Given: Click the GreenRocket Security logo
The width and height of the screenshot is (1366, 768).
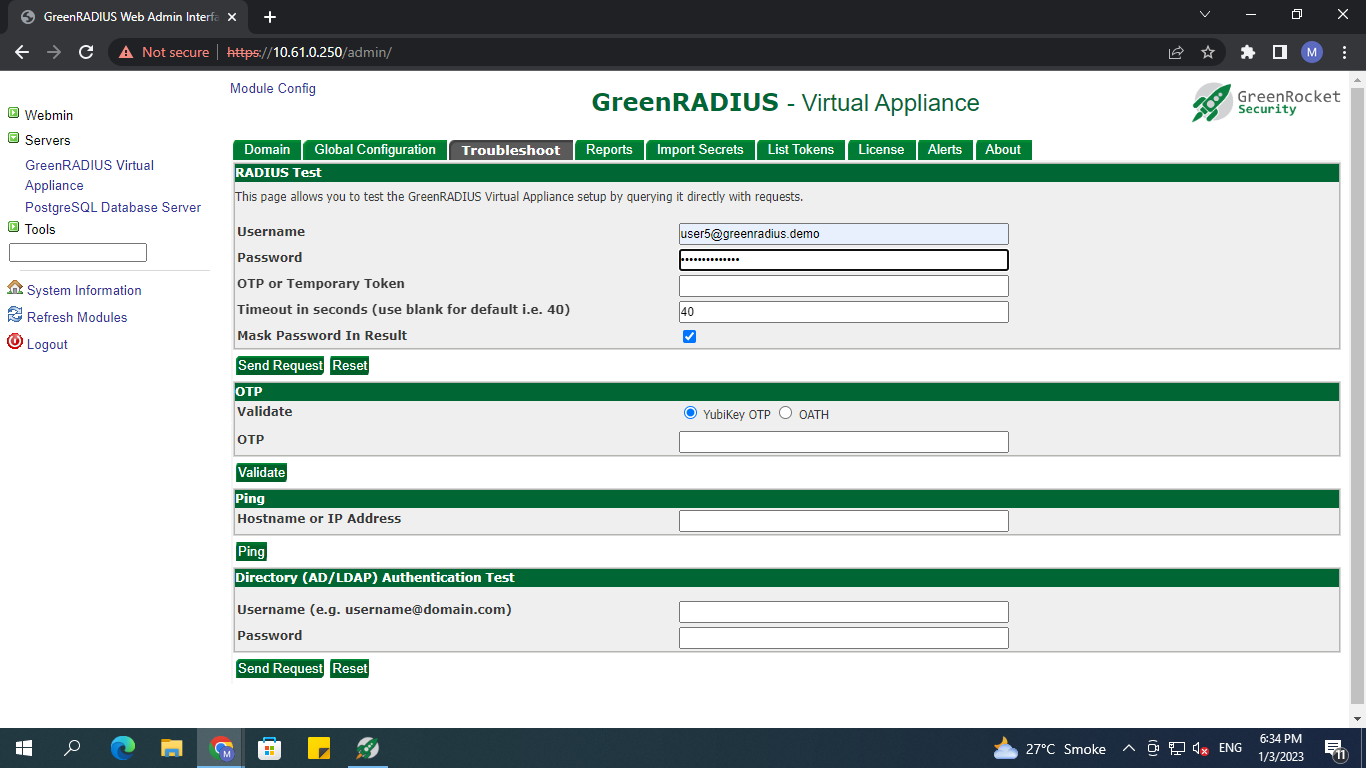Looking at the screenshot, I should coord(1266,102).
